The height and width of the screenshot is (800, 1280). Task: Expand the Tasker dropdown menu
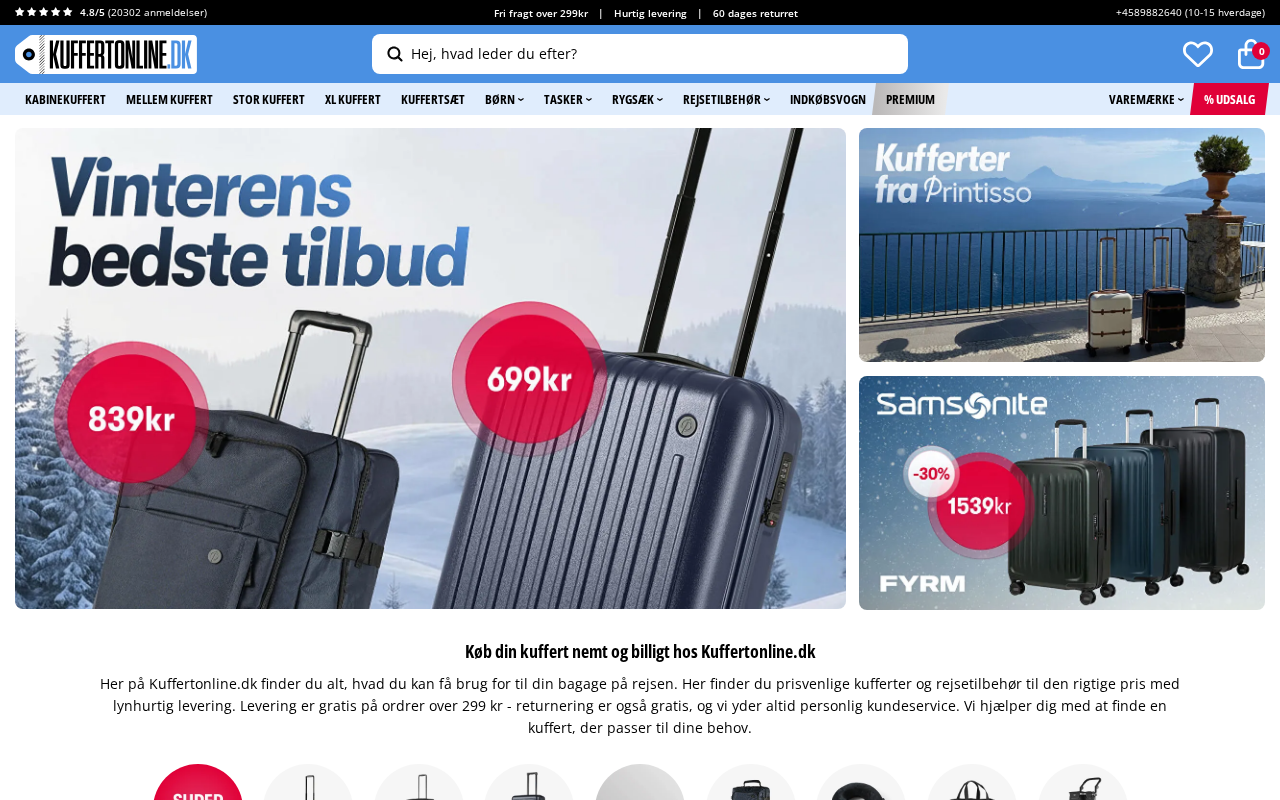point(568,99)
